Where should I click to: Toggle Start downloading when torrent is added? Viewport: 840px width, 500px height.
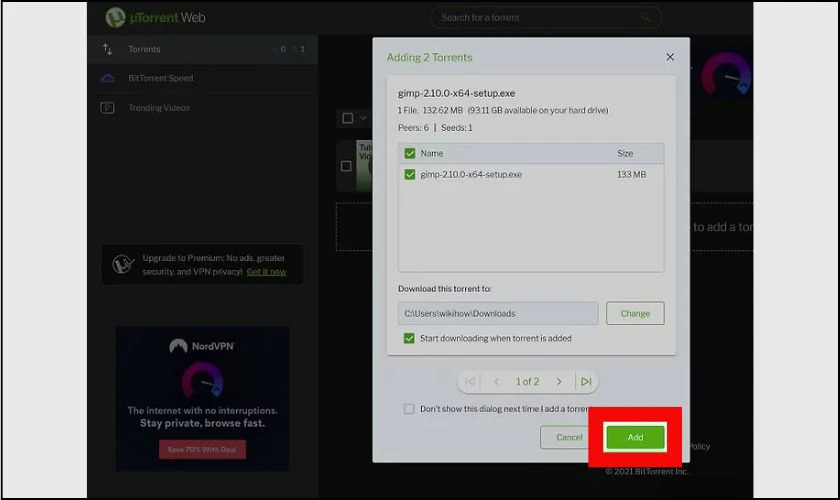[409, 339]
